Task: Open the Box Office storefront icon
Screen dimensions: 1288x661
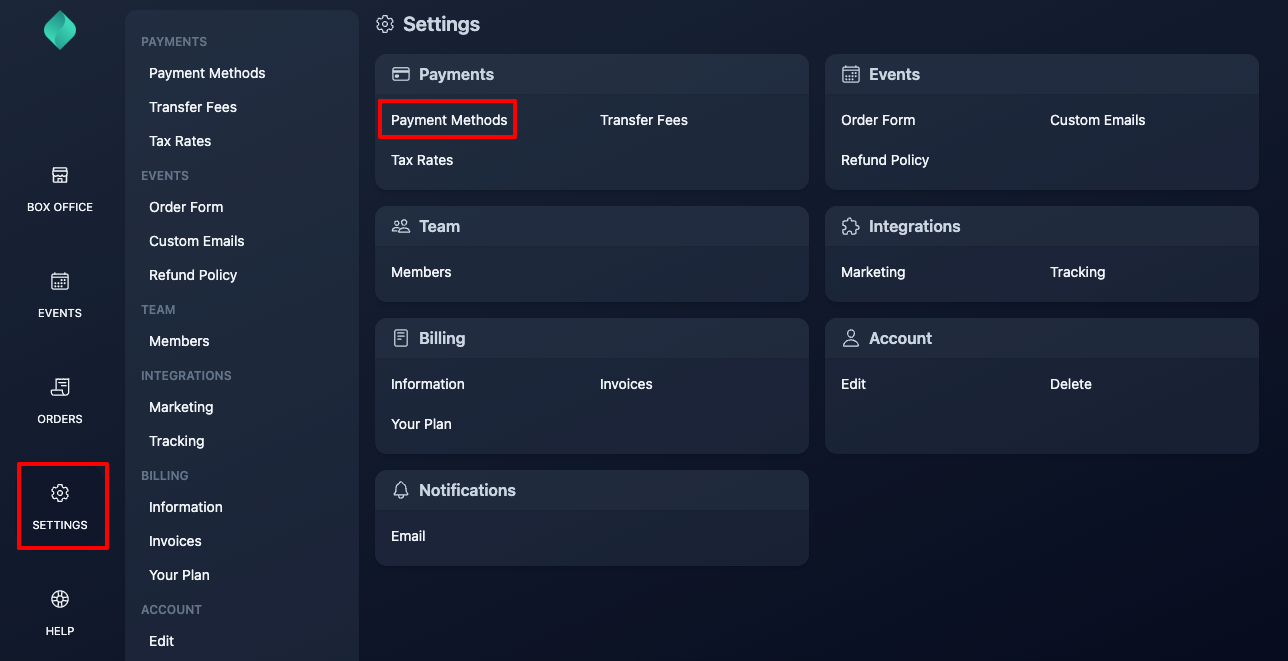Action: tap(60, 175)
